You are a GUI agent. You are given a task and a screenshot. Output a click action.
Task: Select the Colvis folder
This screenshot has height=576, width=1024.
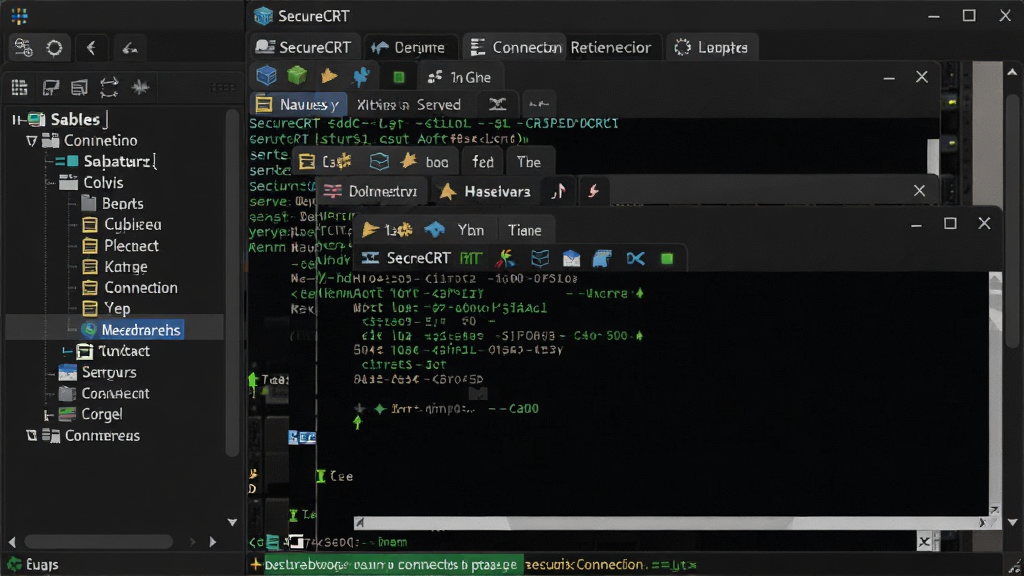coord(103,183)
